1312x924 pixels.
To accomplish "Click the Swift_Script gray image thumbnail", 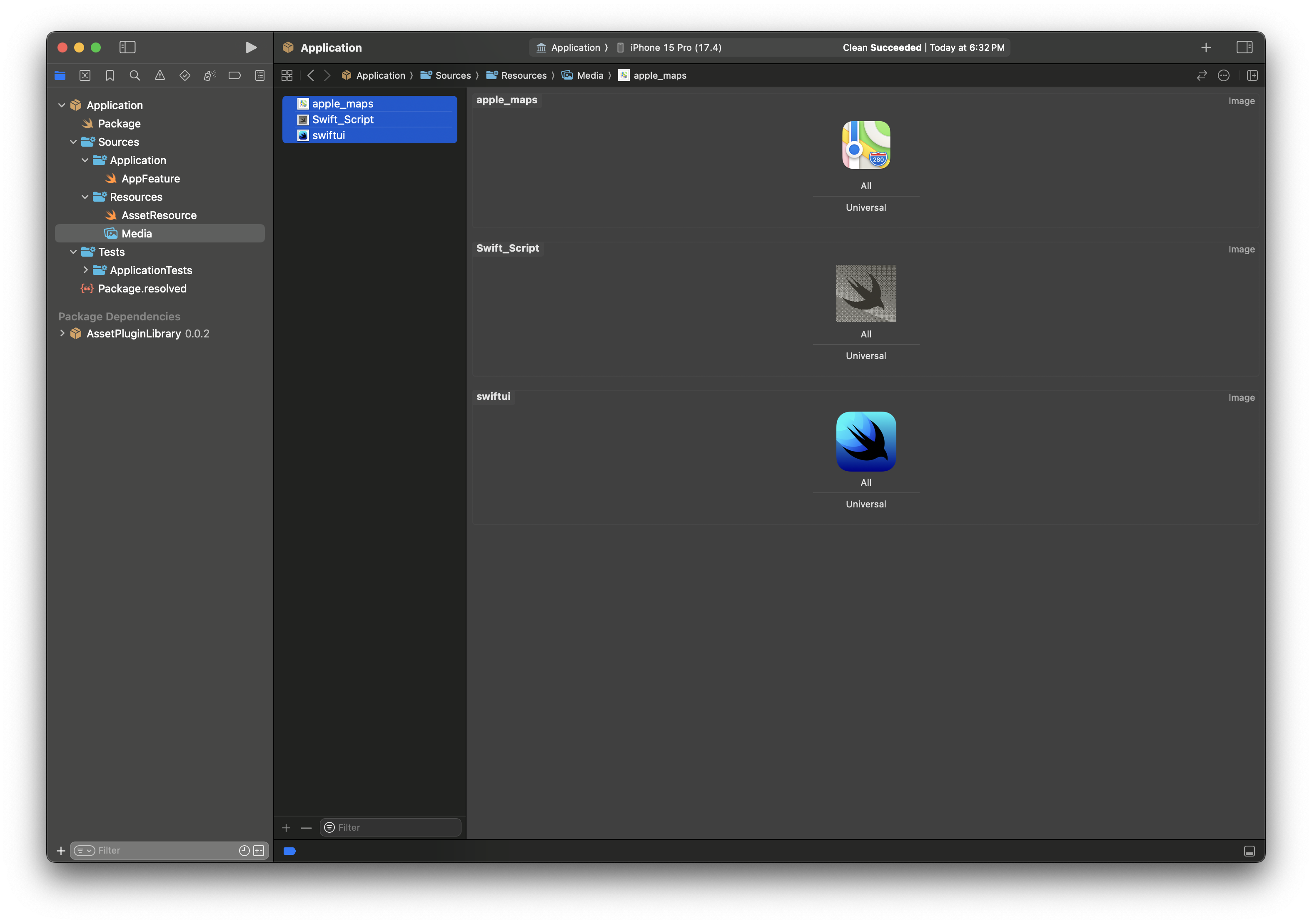I will pos(866,293).
